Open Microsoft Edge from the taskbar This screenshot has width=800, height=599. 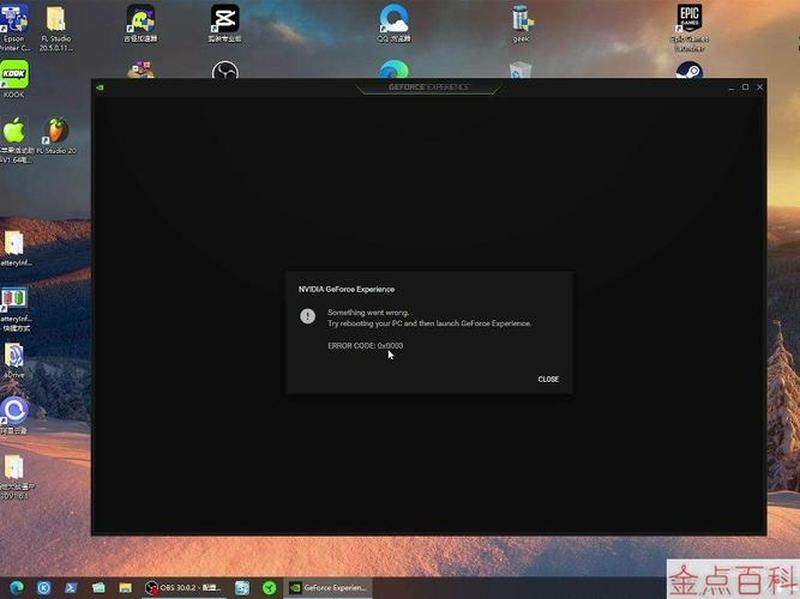16,588
